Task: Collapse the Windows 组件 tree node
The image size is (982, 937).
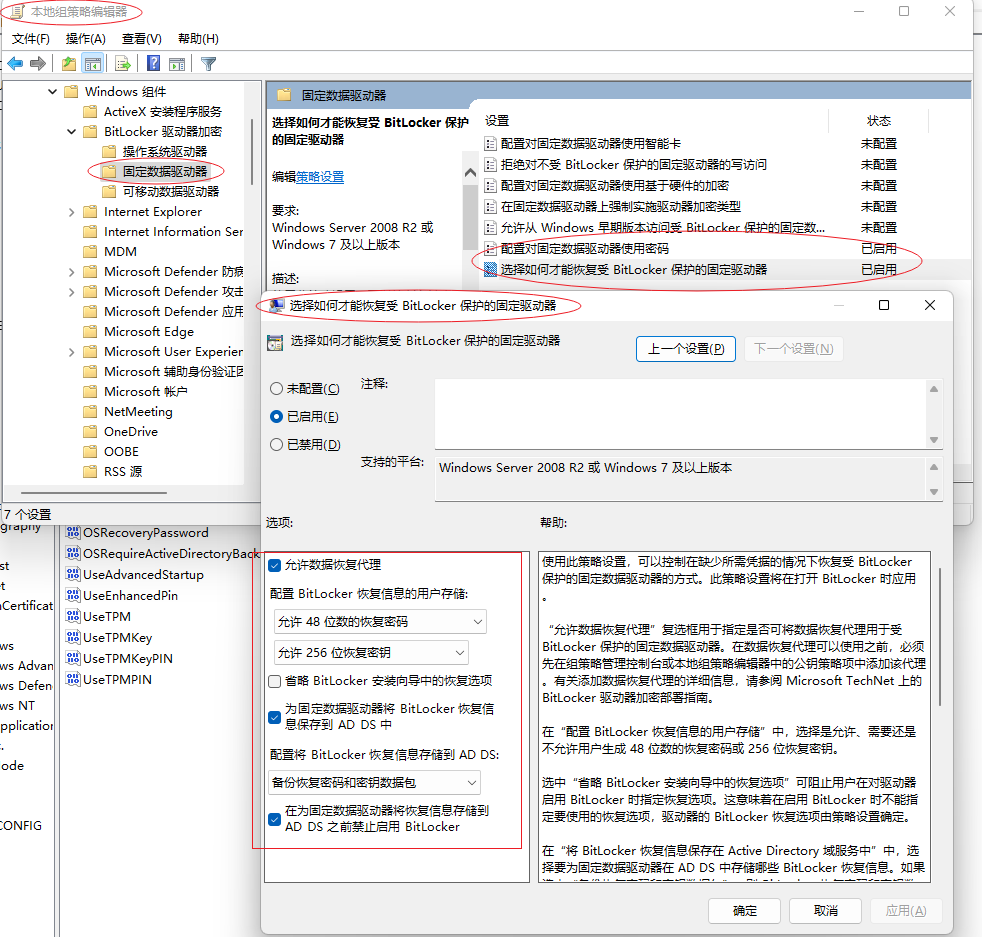Action: point(53,92)
